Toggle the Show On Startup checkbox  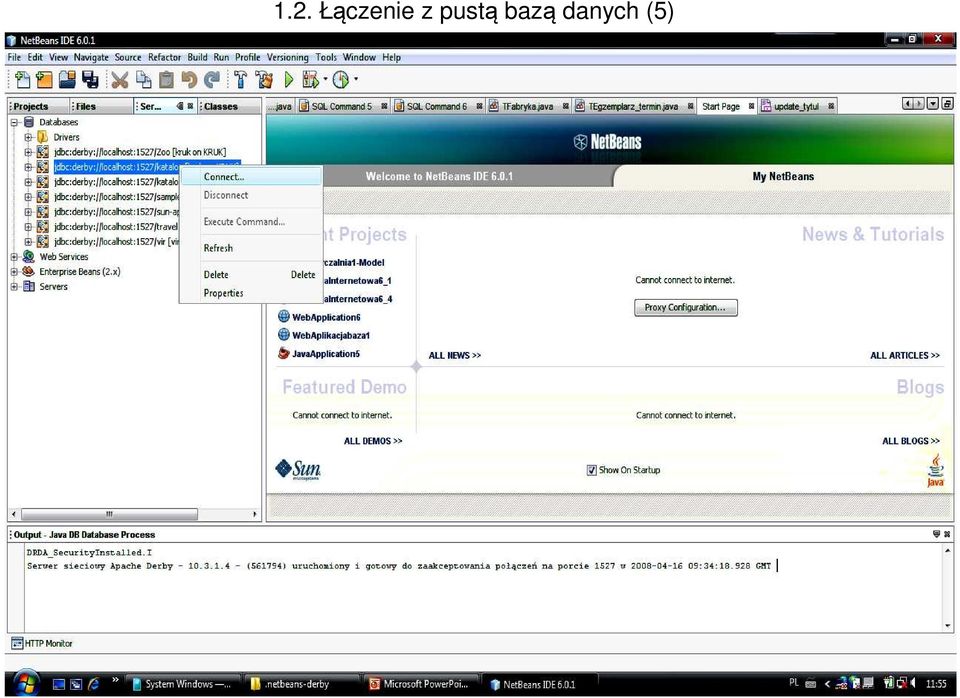[591, 470]
